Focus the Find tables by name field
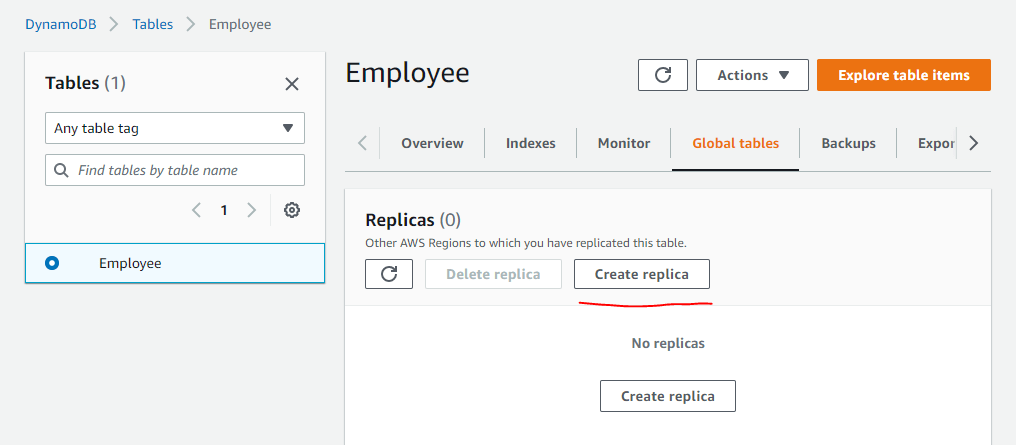Viewport: 1016px width, 445px height. tap(185, 170)
